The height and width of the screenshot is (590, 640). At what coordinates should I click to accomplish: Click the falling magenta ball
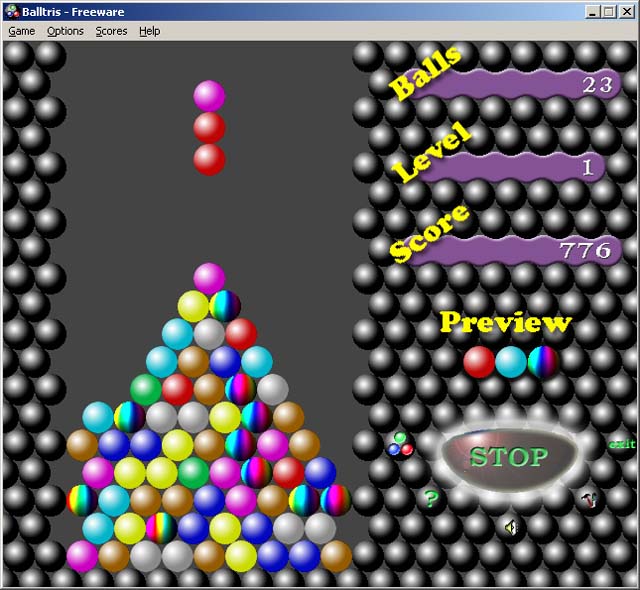pyautogui.click(x=209, y=96)
